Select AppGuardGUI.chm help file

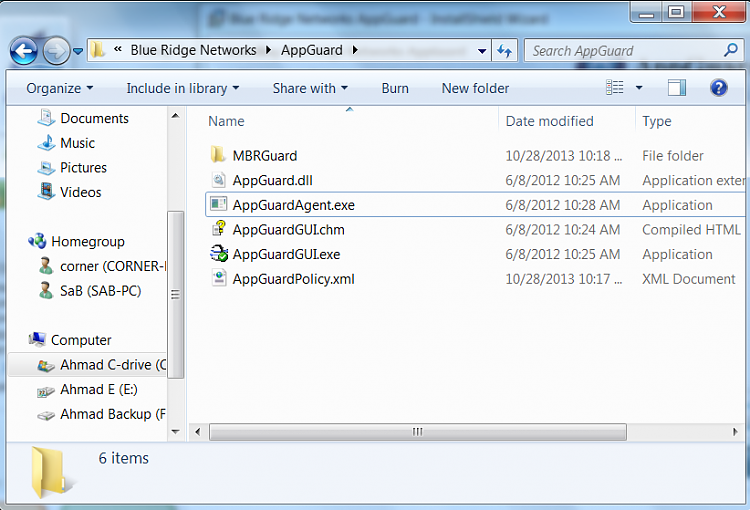tap(288, 230)
